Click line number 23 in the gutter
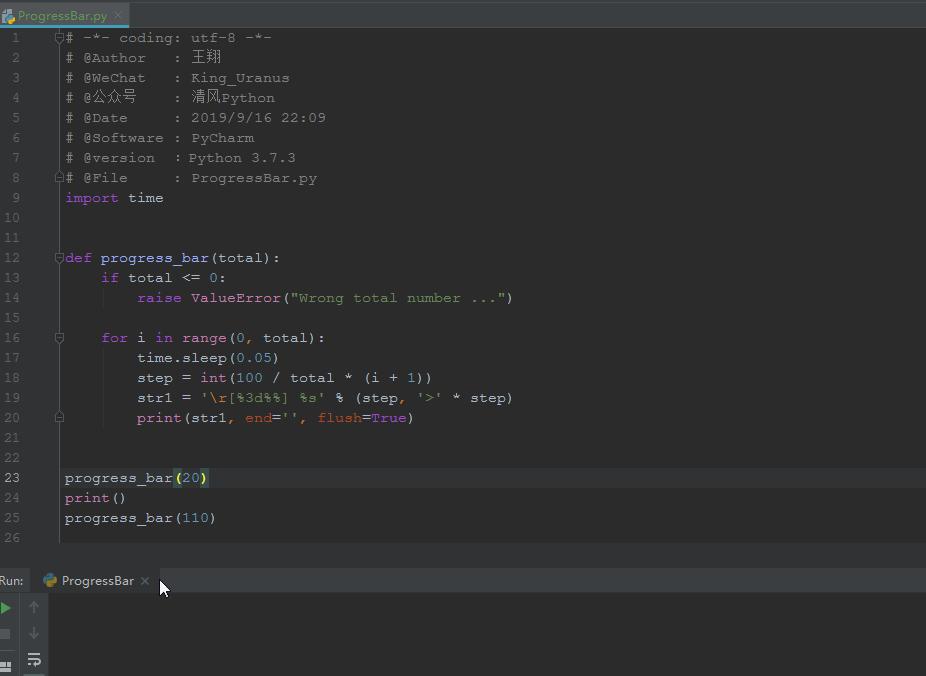The height and width of the screenshot is (676, 926). (12, 478)
